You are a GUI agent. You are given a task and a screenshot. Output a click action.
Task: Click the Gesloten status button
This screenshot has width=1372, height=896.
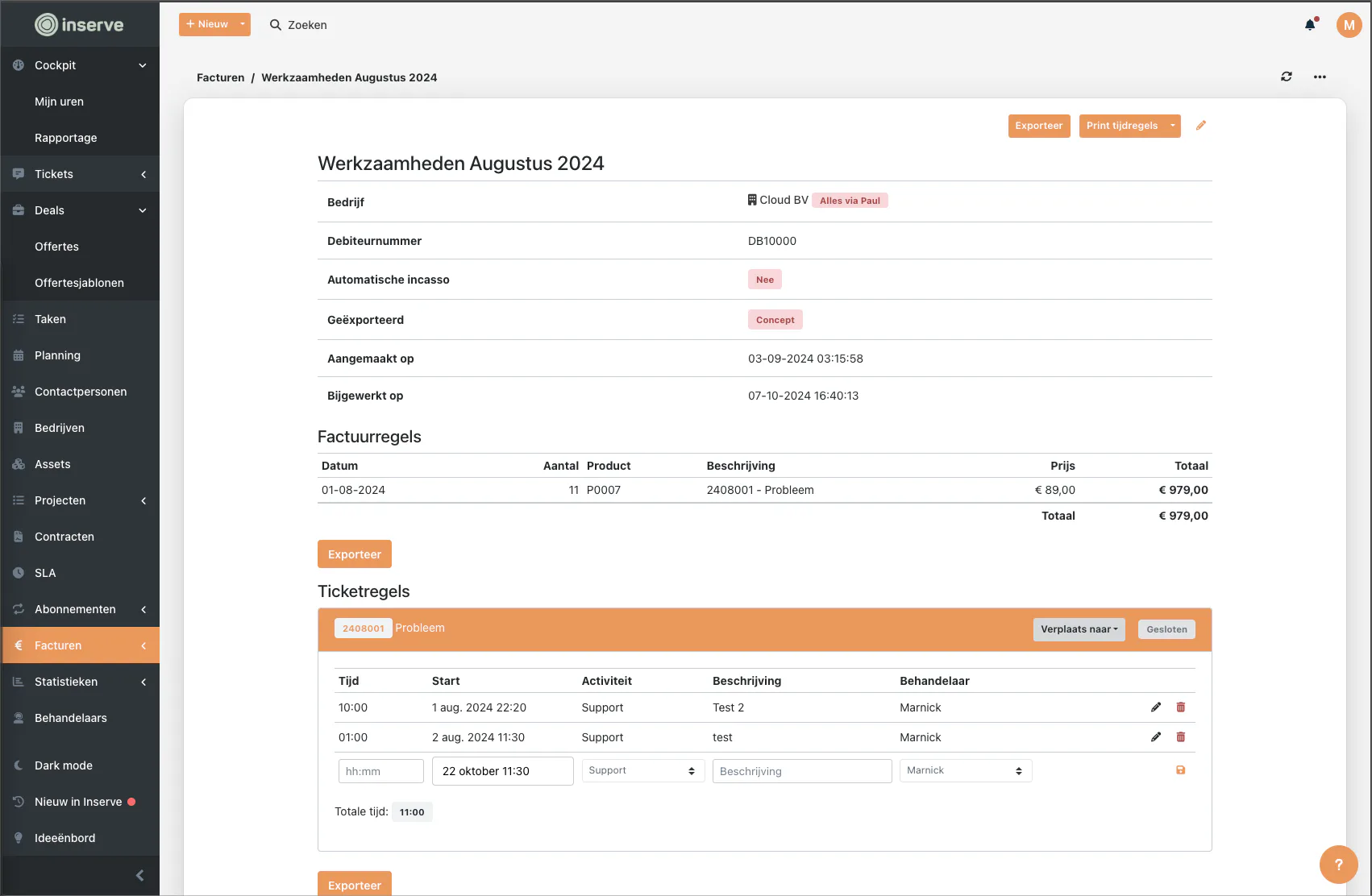click(x=1166, y=629)
